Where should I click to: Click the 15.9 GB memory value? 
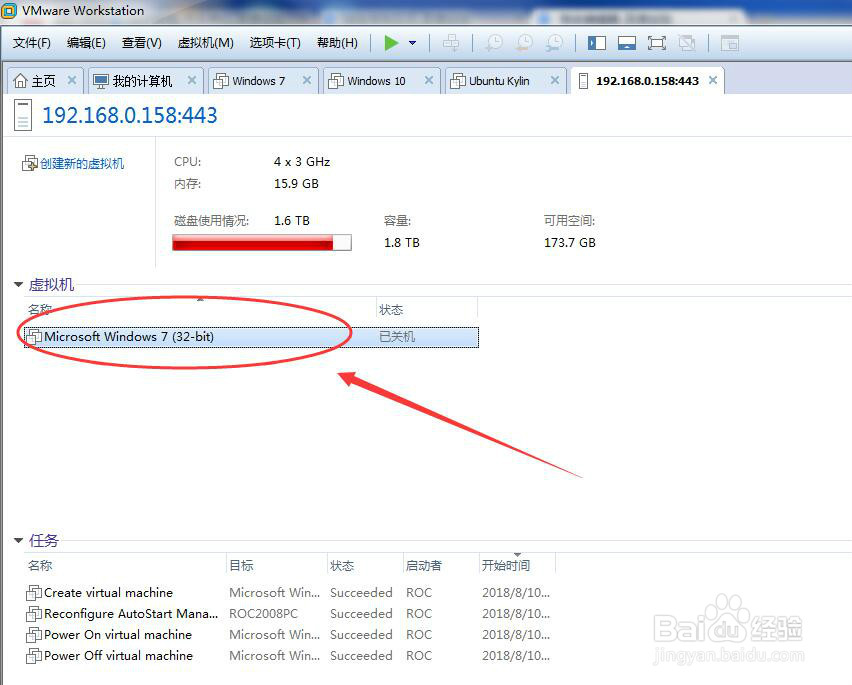(x=296, y=184)
